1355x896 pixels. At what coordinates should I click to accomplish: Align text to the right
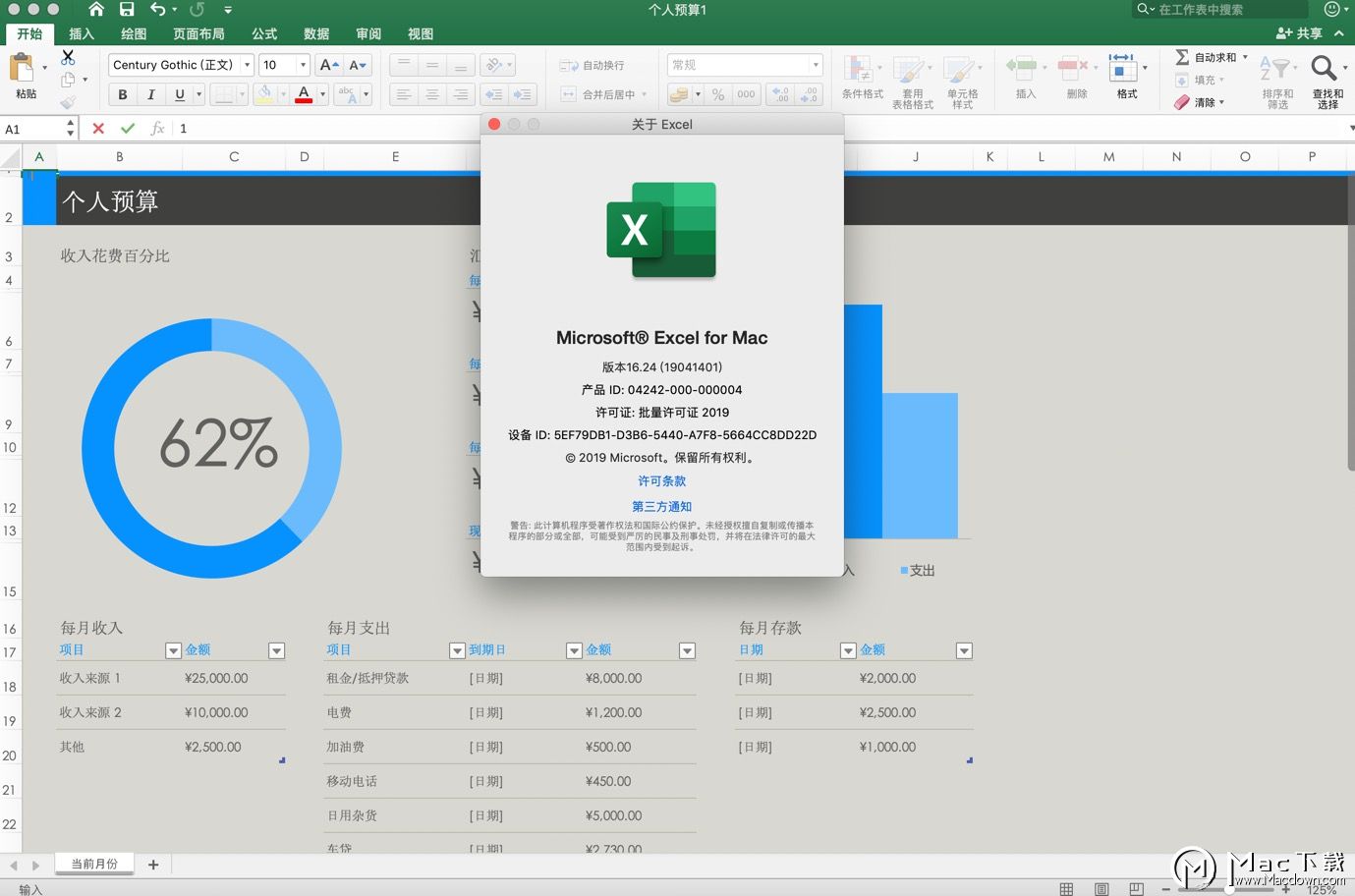pyautogui.click(x=460, y=94)
